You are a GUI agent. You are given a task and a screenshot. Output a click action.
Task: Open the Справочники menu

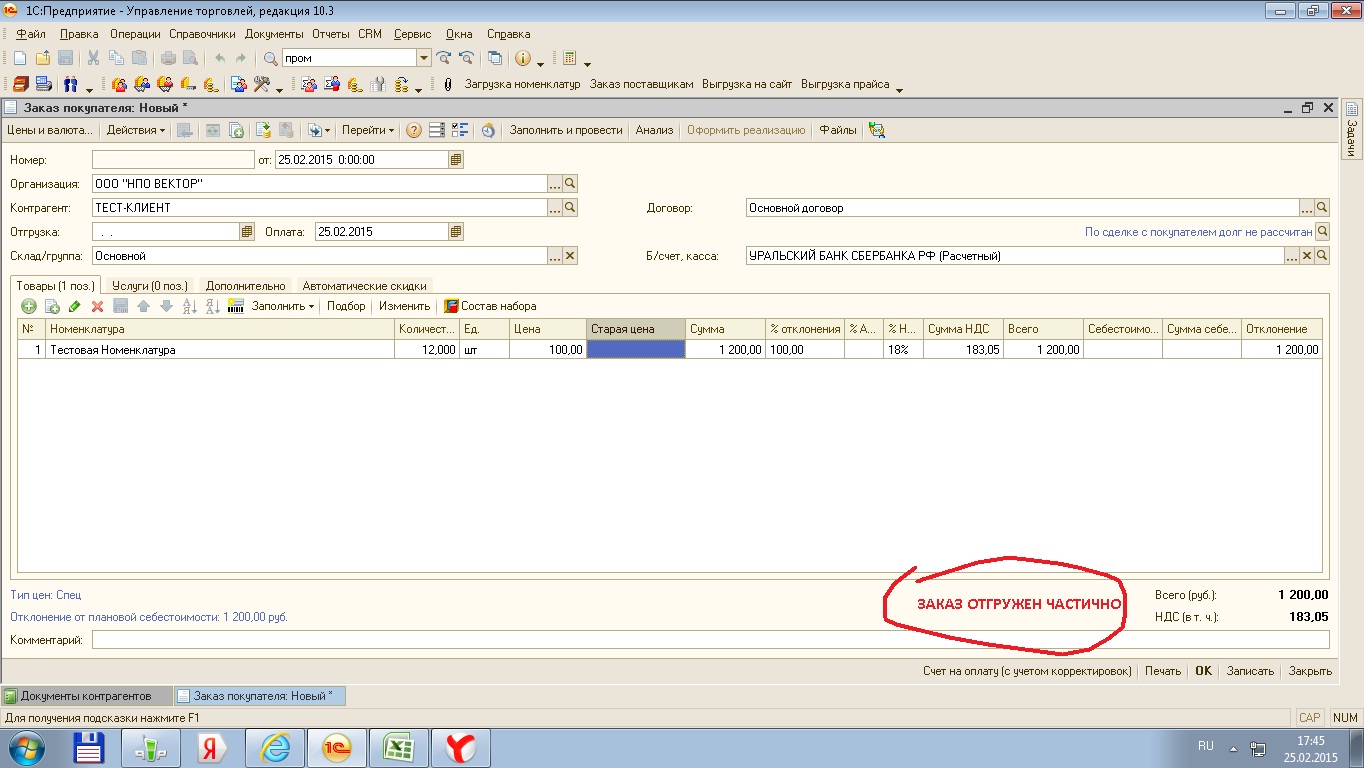[202, 34]
